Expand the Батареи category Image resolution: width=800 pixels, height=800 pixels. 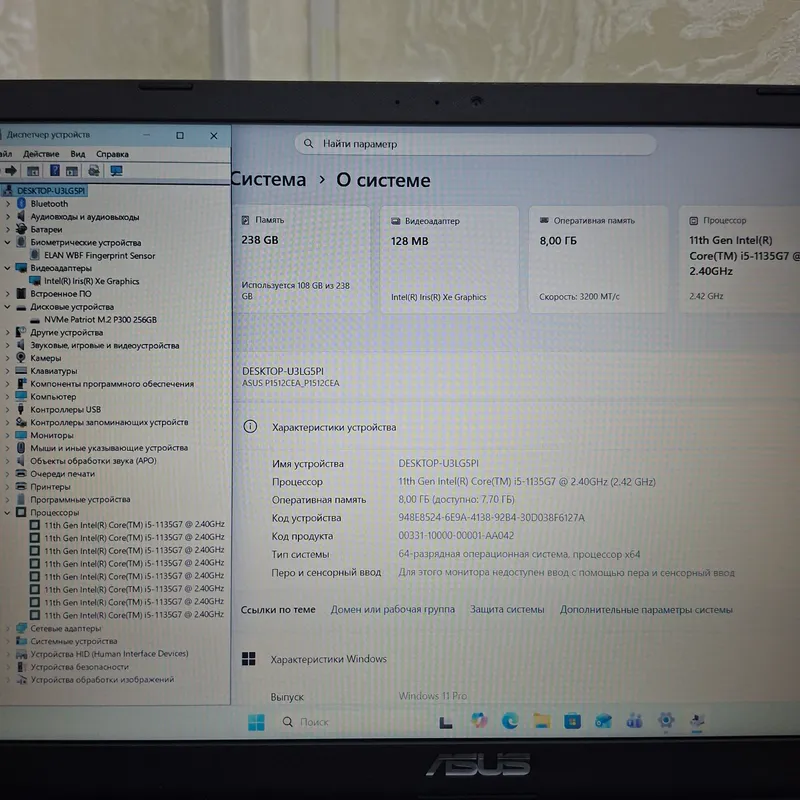(x=8, y=229)
